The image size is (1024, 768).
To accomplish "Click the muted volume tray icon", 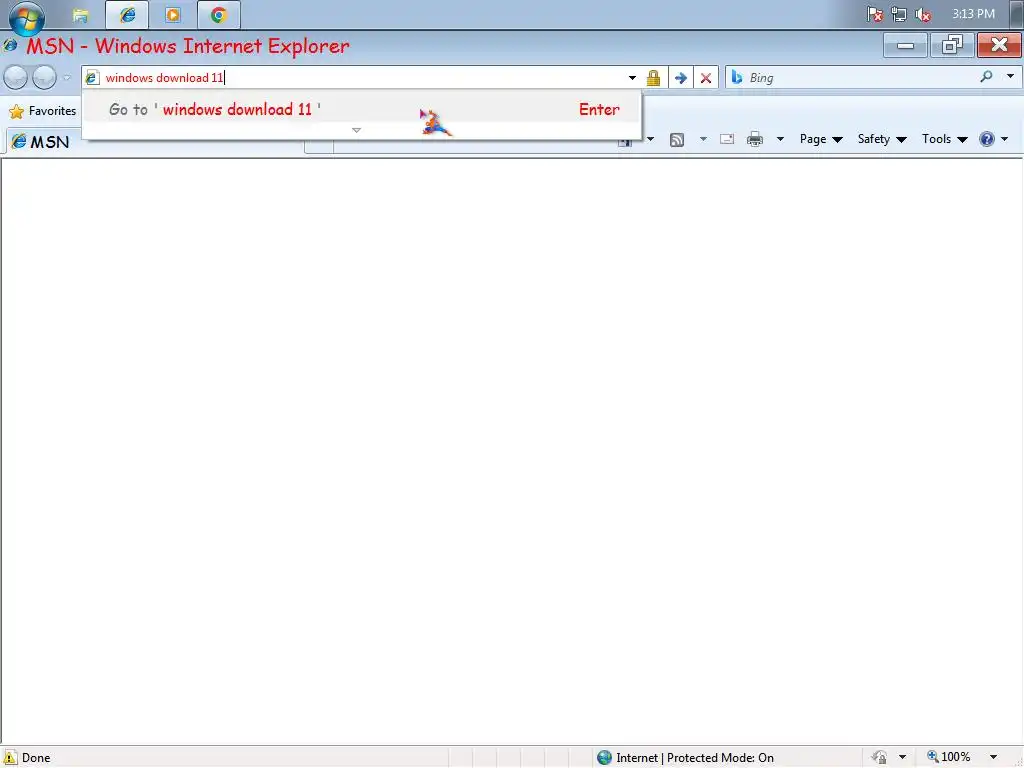I will 923,14.
